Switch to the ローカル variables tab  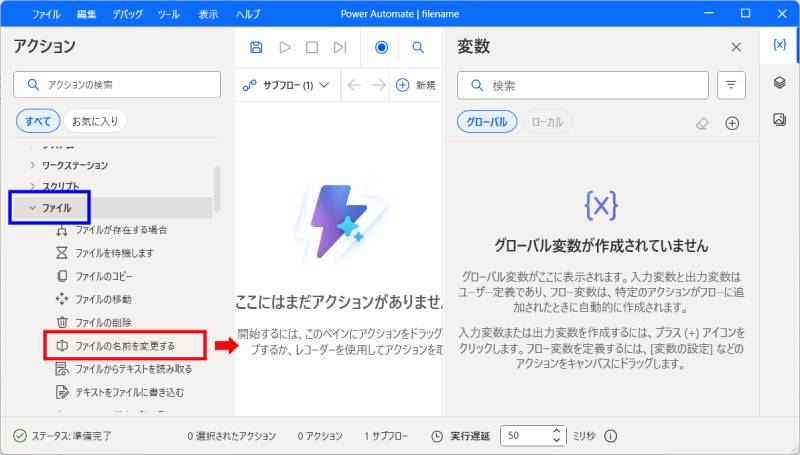(x=547, y=122)
